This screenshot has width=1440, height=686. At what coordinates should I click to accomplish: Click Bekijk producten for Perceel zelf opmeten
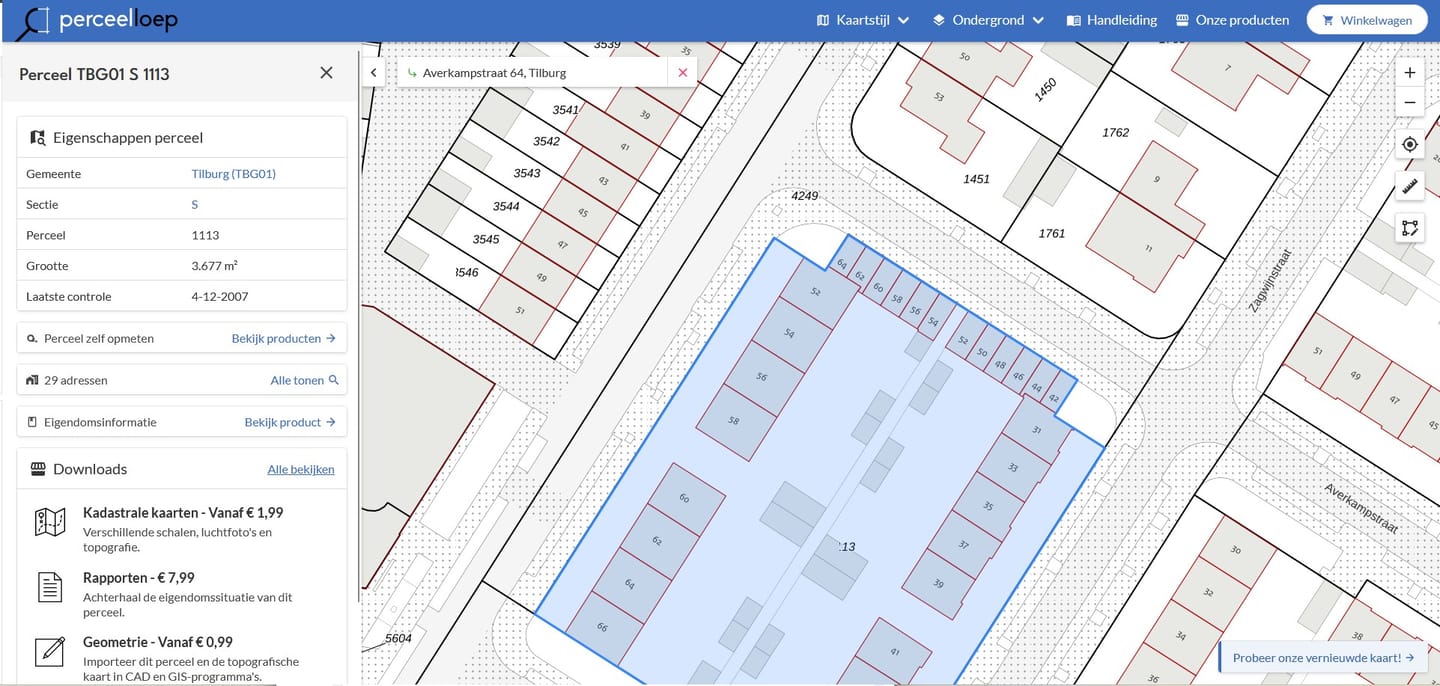coord(284,339)
